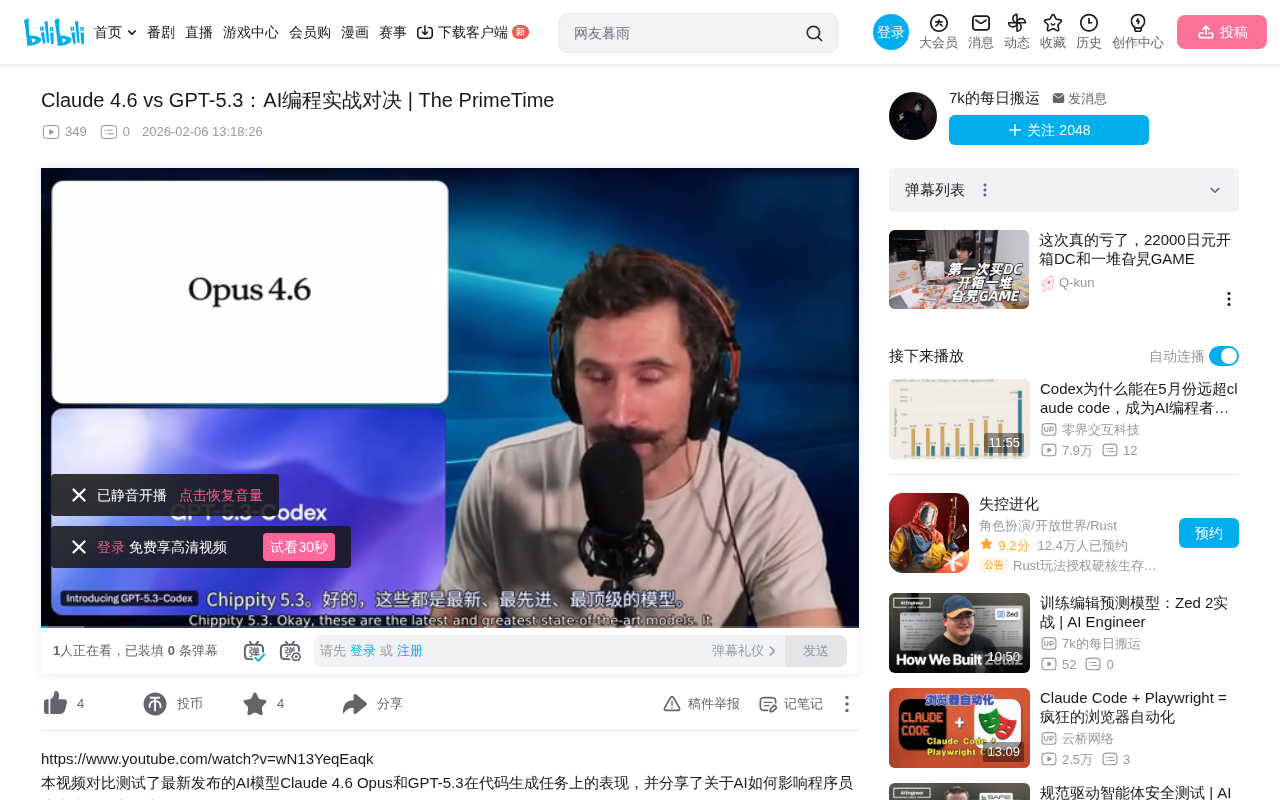Open 零界交互科技 uploader link

click(1091, 430)
